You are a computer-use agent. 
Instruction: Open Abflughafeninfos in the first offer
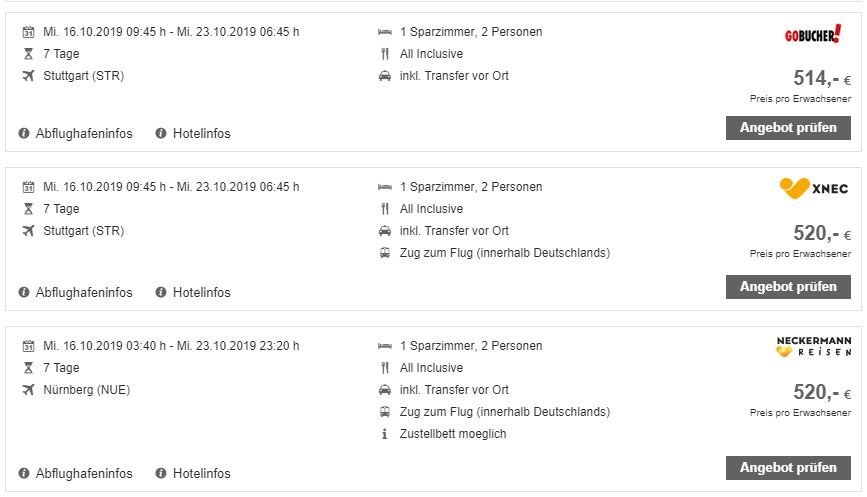coord(83,134)
